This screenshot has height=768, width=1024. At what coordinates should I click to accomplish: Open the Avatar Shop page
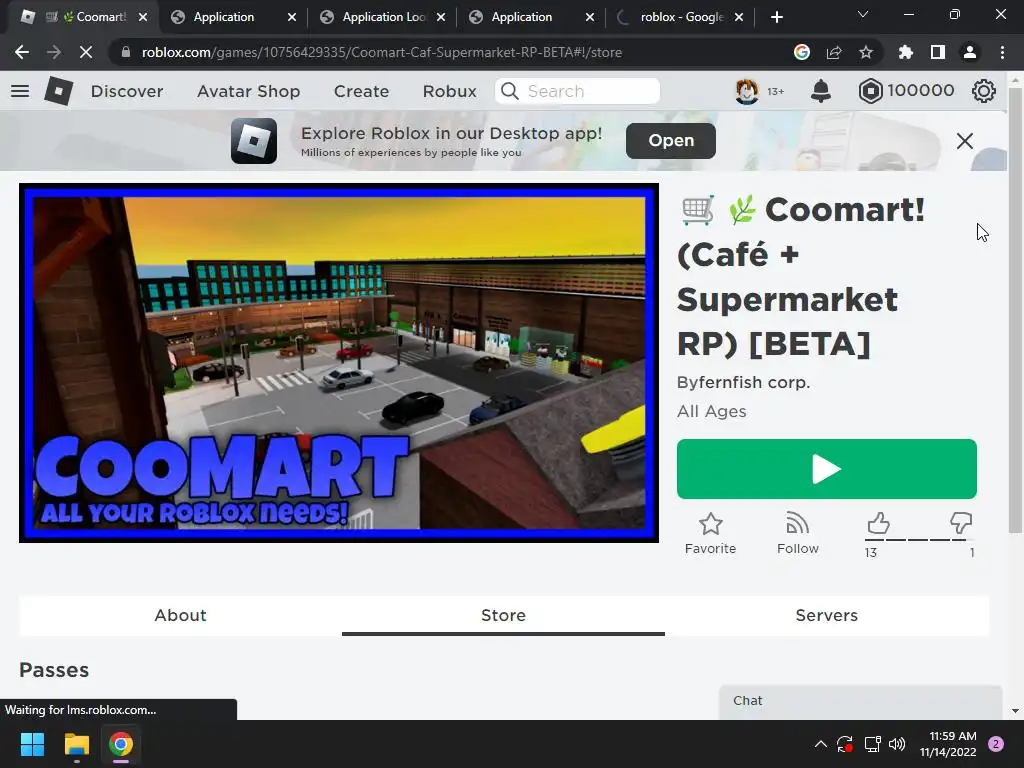[x=248, y=91]
